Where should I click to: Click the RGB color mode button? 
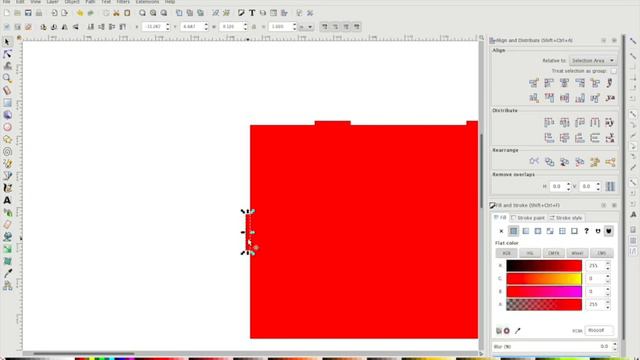[x=506, y=253]
